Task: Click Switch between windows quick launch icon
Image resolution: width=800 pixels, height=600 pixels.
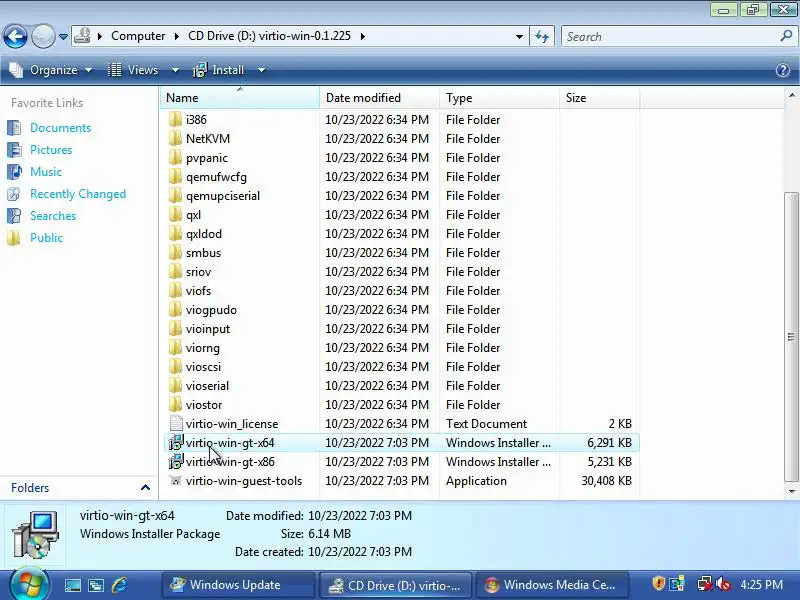Action: [x=96, y=585]
